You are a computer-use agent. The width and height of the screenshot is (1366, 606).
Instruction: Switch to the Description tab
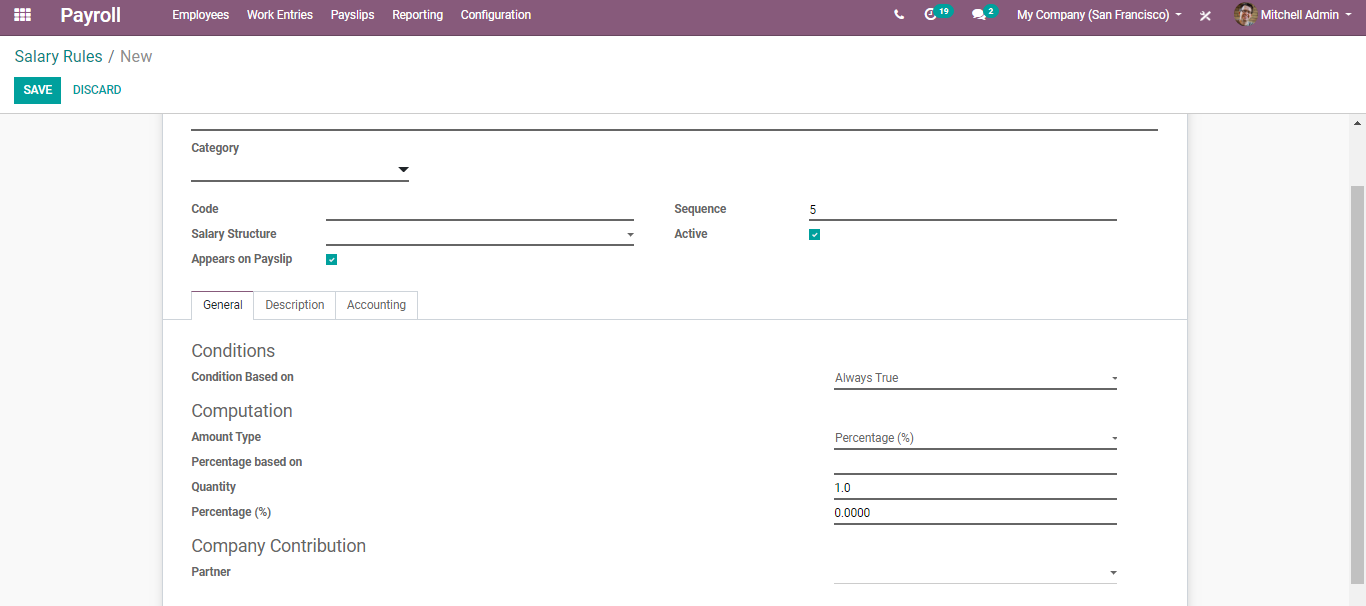(295, 305)
